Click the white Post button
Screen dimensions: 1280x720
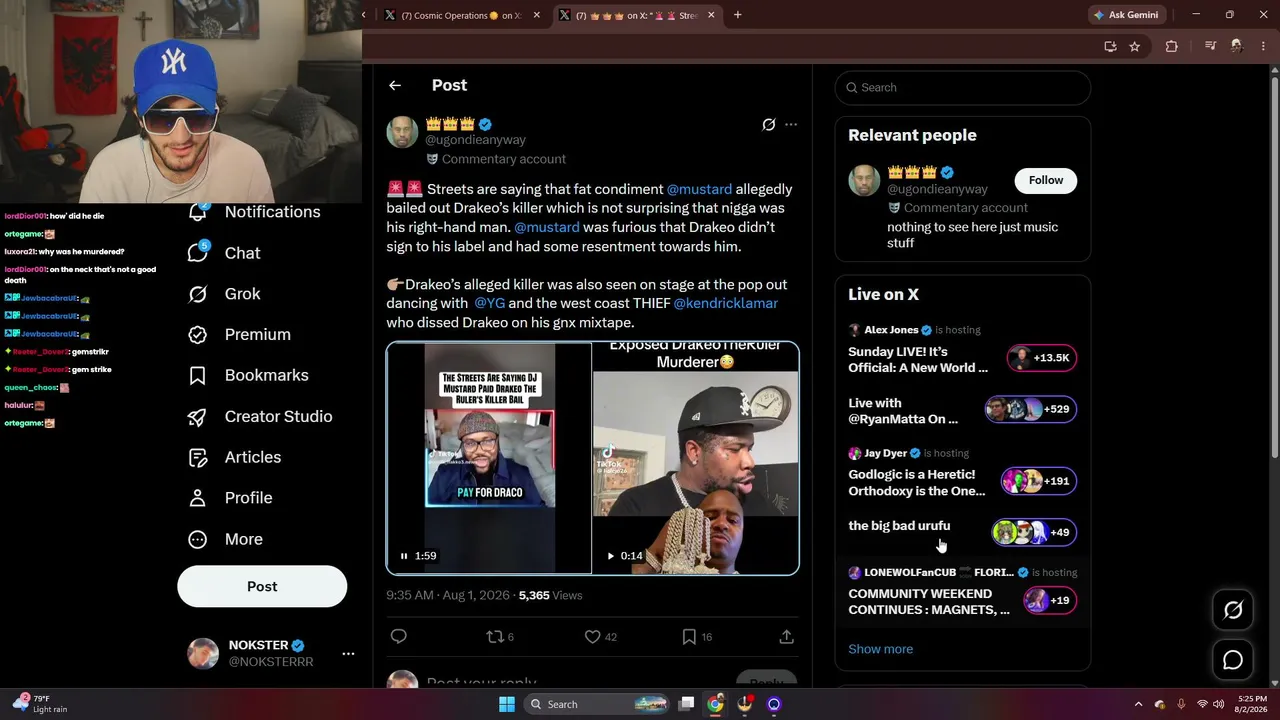[x=262, y=587]
